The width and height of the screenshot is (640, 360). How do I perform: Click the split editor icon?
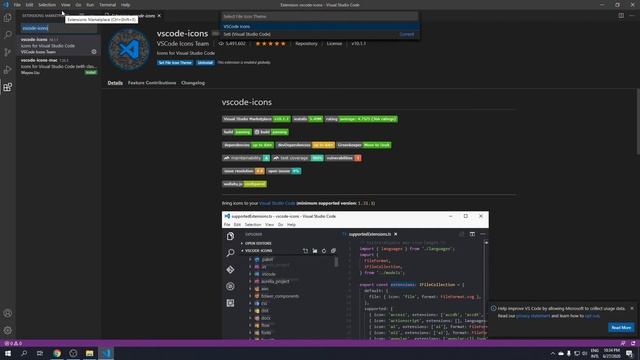pyautogui.click(x=621, y=16)
